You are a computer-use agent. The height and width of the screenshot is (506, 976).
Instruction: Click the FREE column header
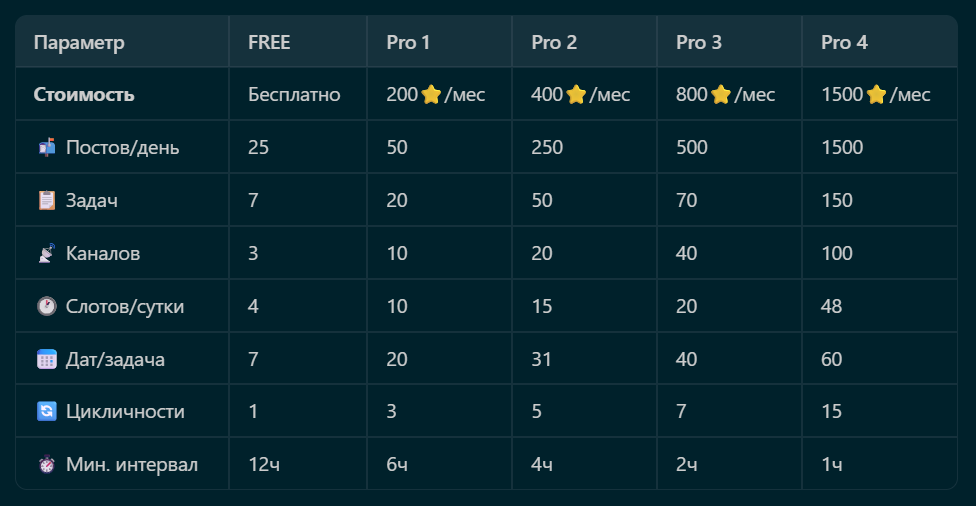(269, 43)
